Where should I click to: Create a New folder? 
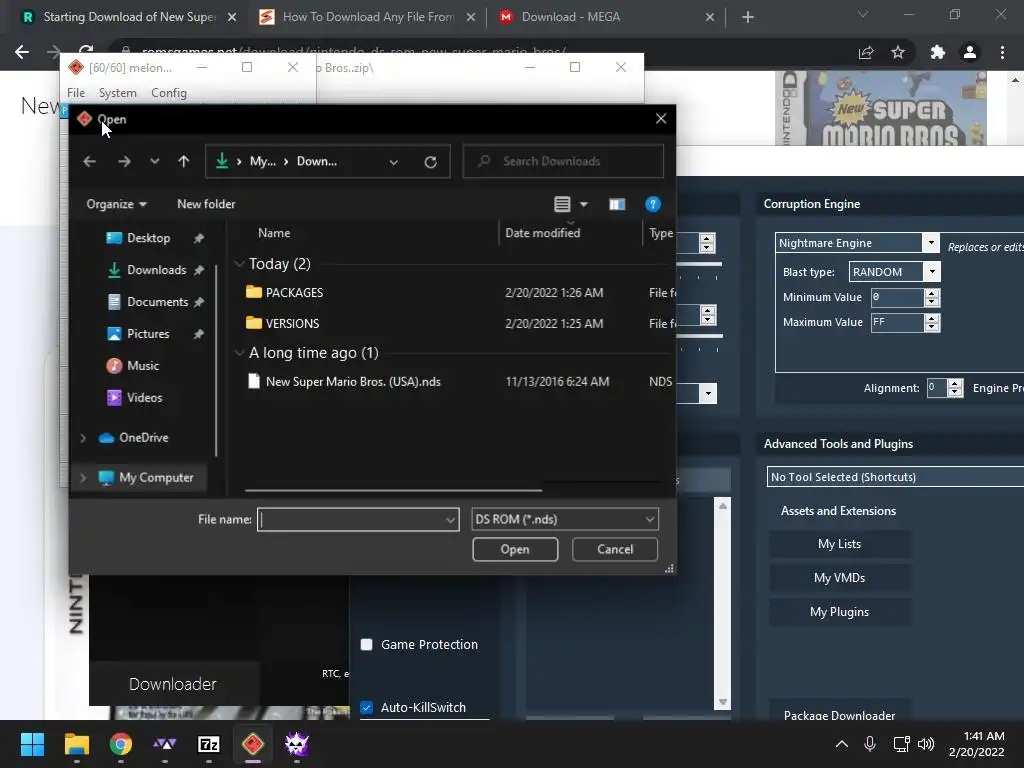(206, 204)
